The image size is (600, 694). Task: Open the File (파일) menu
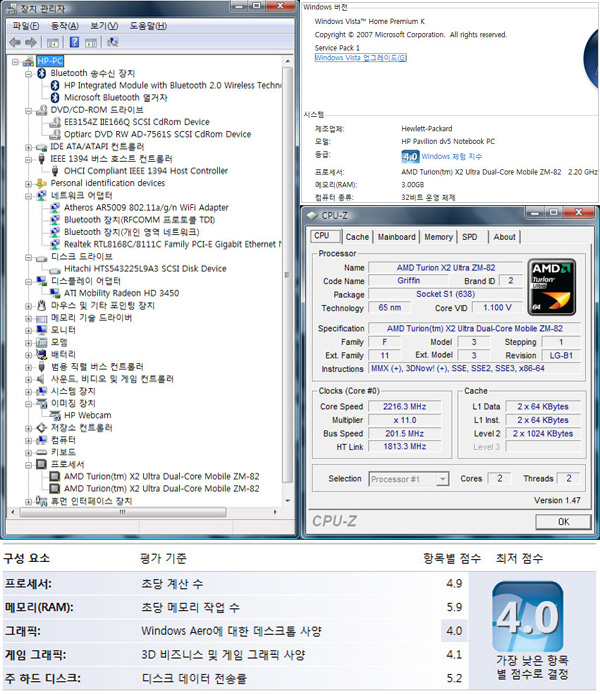click(x=26, y=26)
